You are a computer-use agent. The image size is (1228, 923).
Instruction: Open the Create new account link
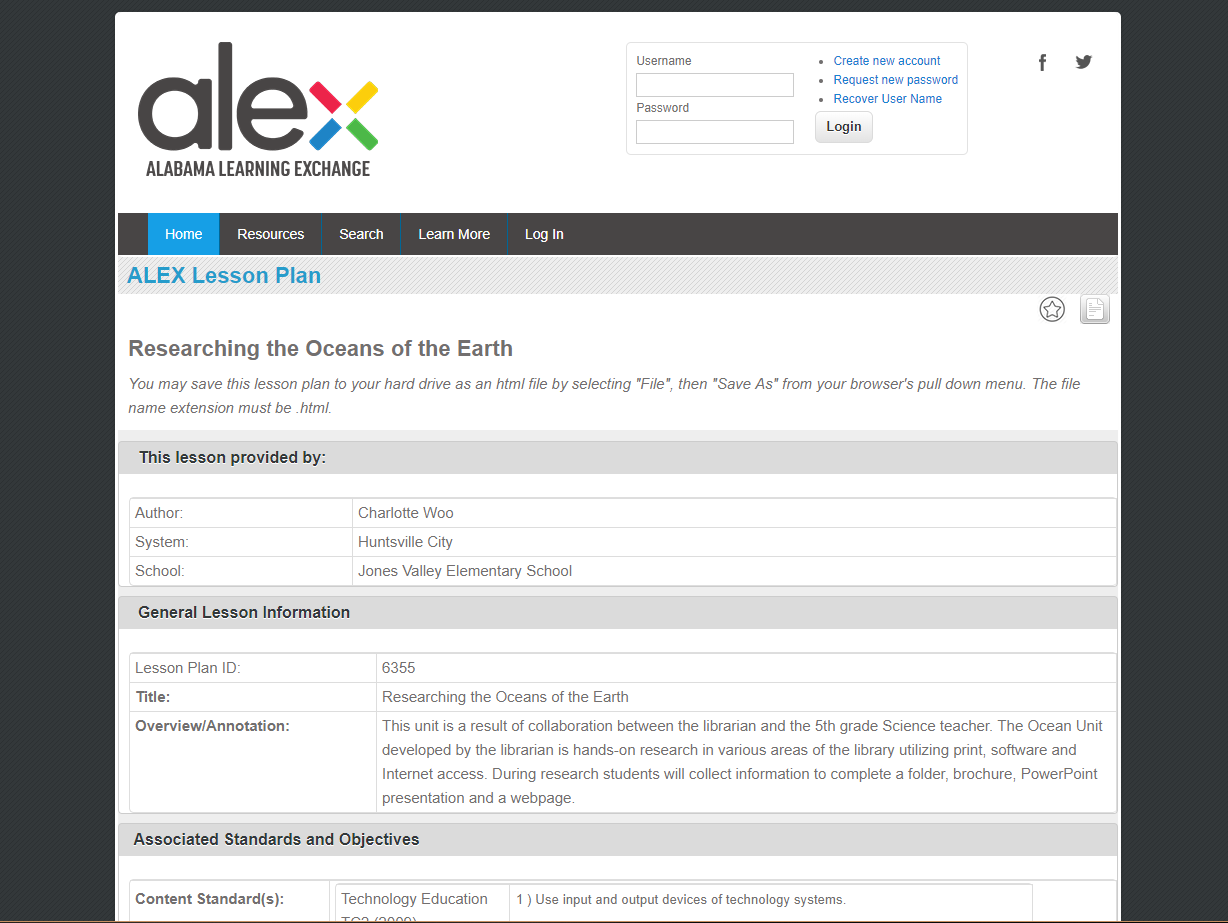pos(886,60)
